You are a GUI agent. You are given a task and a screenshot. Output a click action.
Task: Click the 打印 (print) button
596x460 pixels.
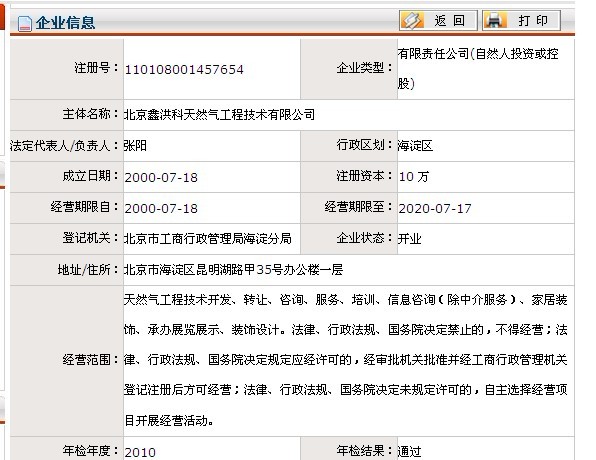pyautogui.click(x=522, y=20)
